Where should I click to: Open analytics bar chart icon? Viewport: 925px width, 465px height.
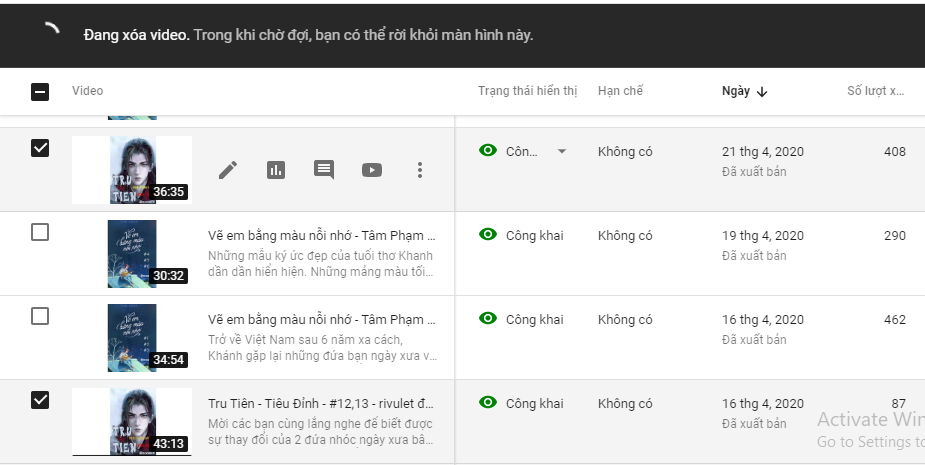(x=276, y=170)
